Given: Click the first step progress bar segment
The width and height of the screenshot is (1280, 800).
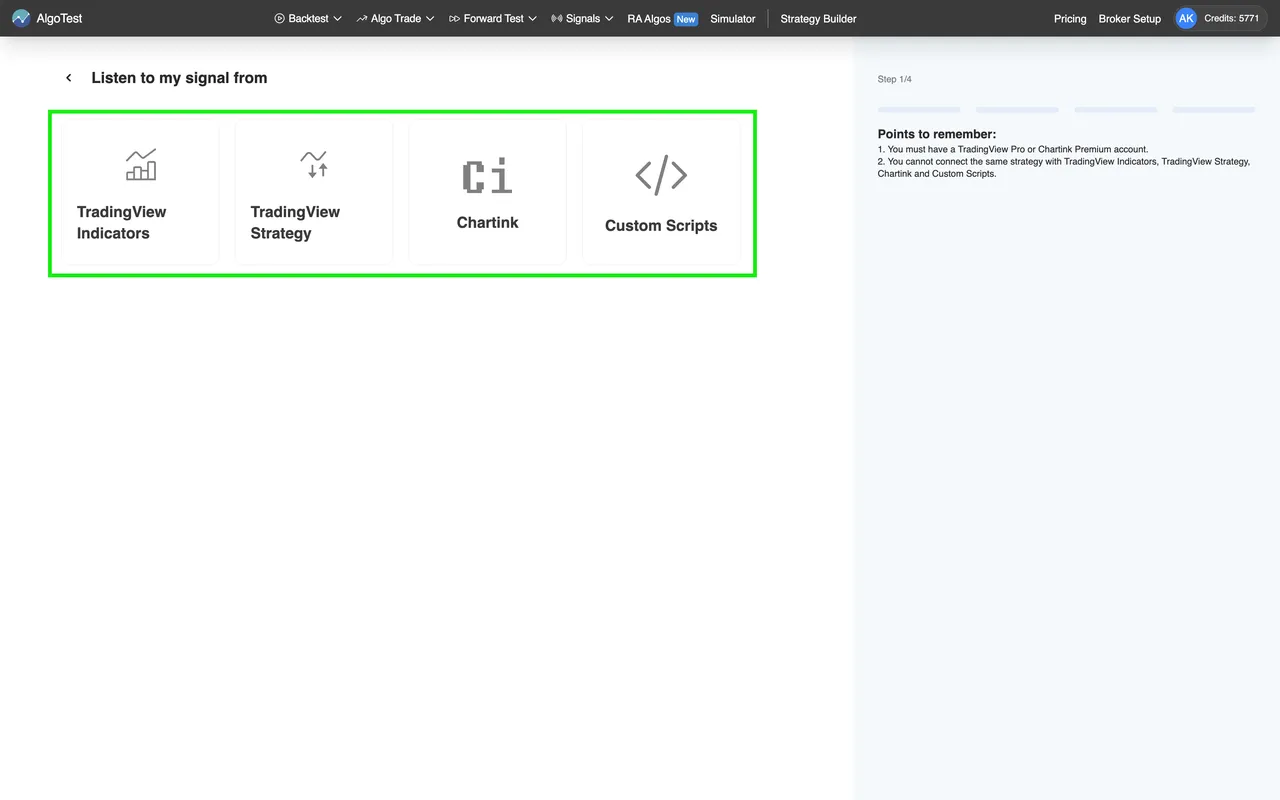Looking at the screenshot, I should click(919, 109).
